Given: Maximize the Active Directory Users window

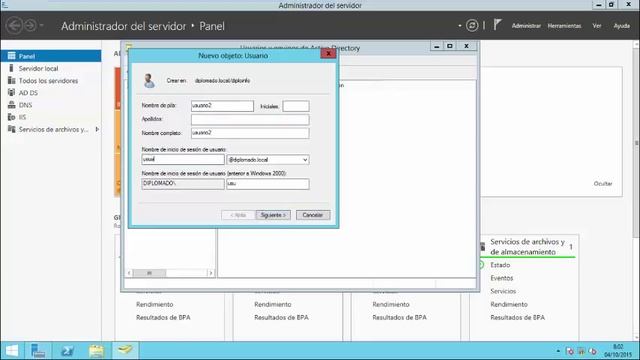Looking at the screenshot, I should pyautogui.click(x=450, y=46).
